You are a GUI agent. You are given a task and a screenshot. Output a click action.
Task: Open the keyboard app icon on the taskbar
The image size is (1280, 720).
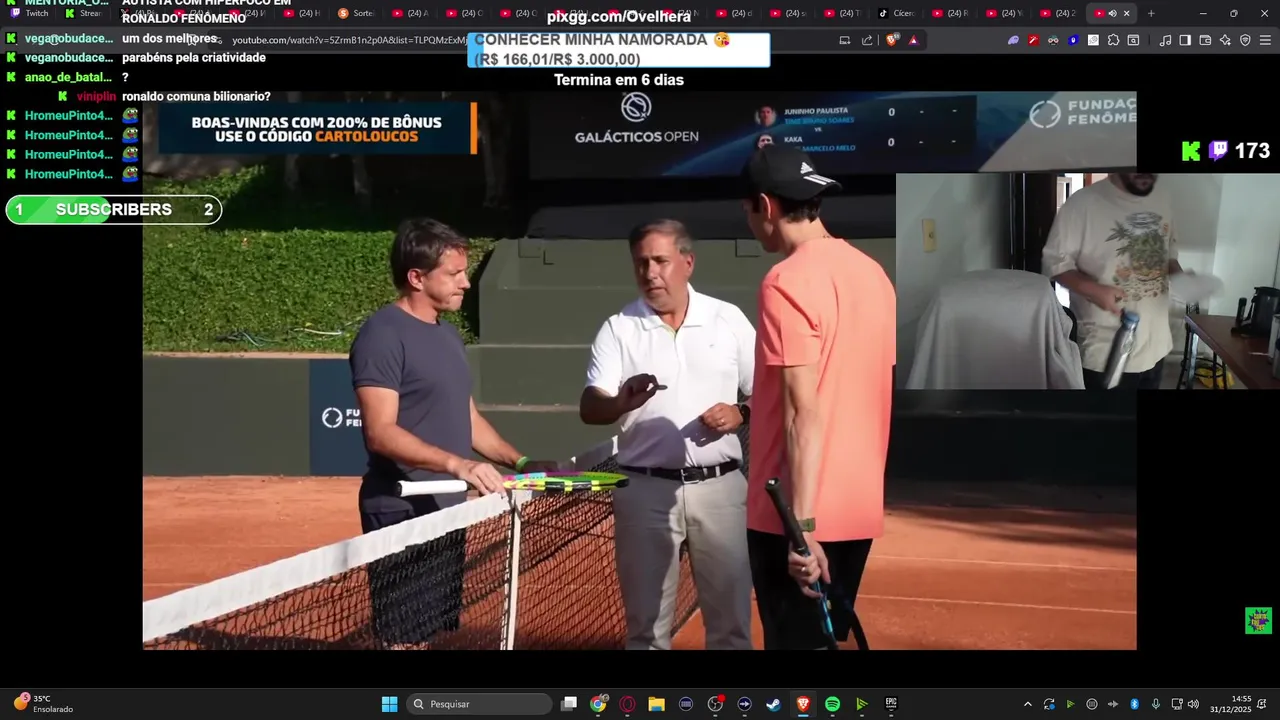686,704
